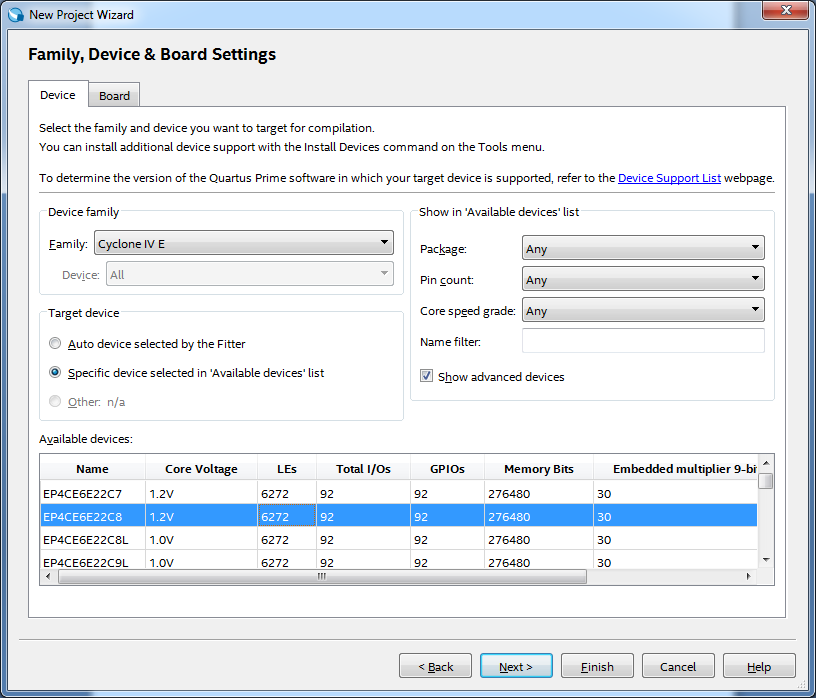Open the Family dropdown showing Cyclone IV E
This screenshot has height=698, width=816.
[x=244, y=243]
